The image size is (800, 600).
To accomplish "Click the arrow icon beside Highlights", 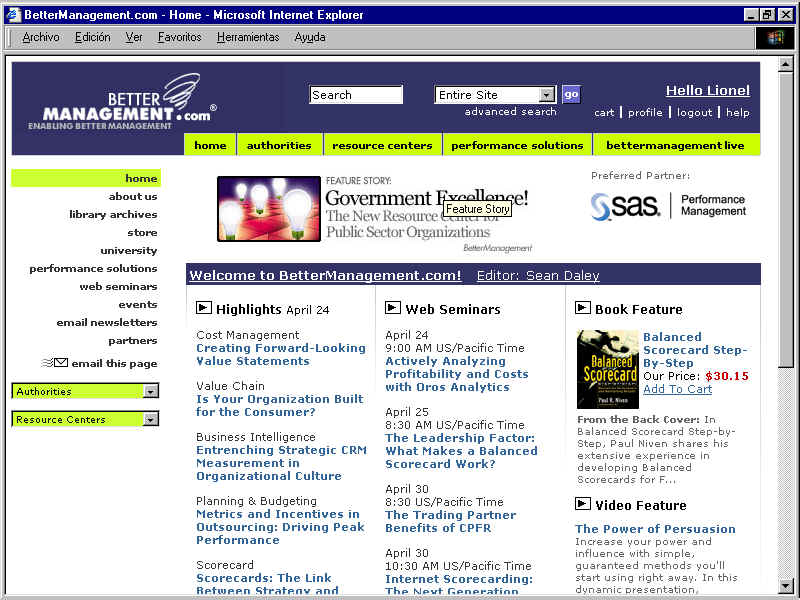I will pyautogui.click(x=204, y=308).
